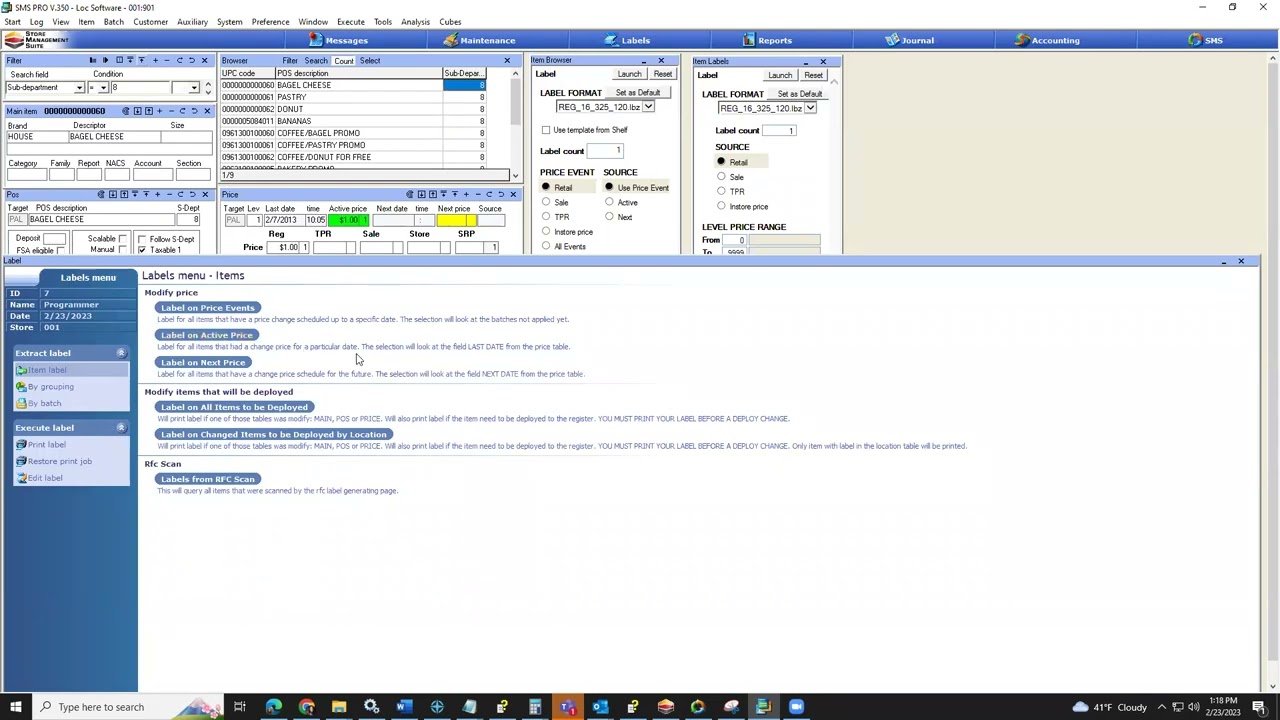Select All Events price event radio
Image resolution: width=1280 pixels, height=720 pixels.
click(x=546, y=246)
